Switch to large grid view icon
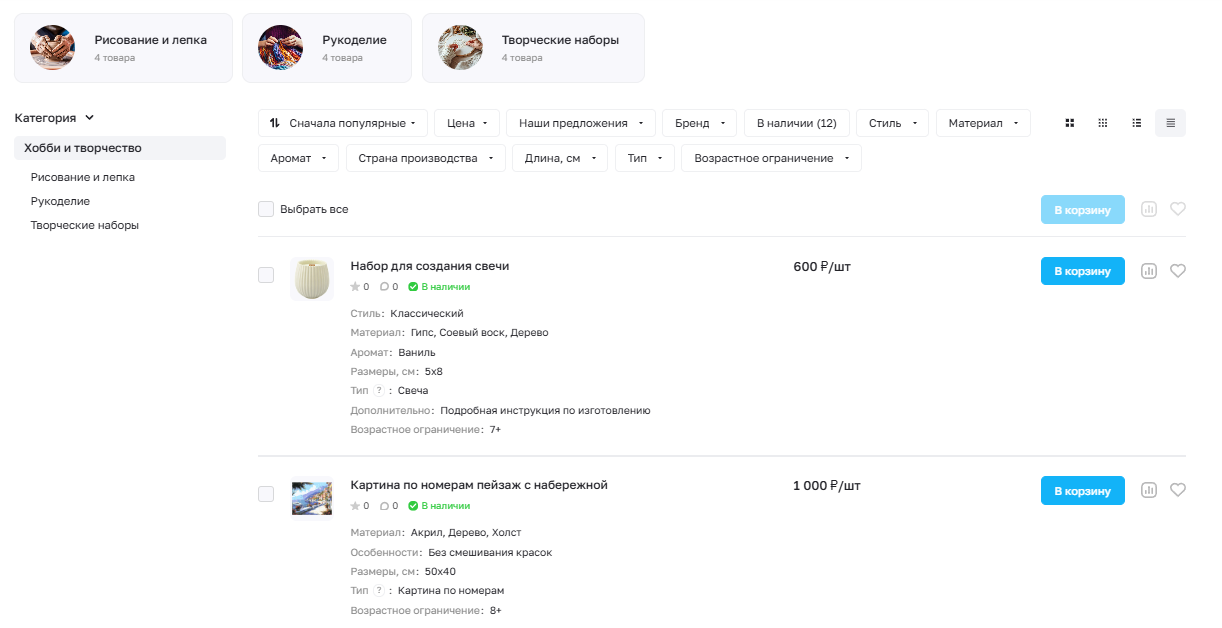This screenshot has width=1222, height=628. click(x=1070, y=123)
